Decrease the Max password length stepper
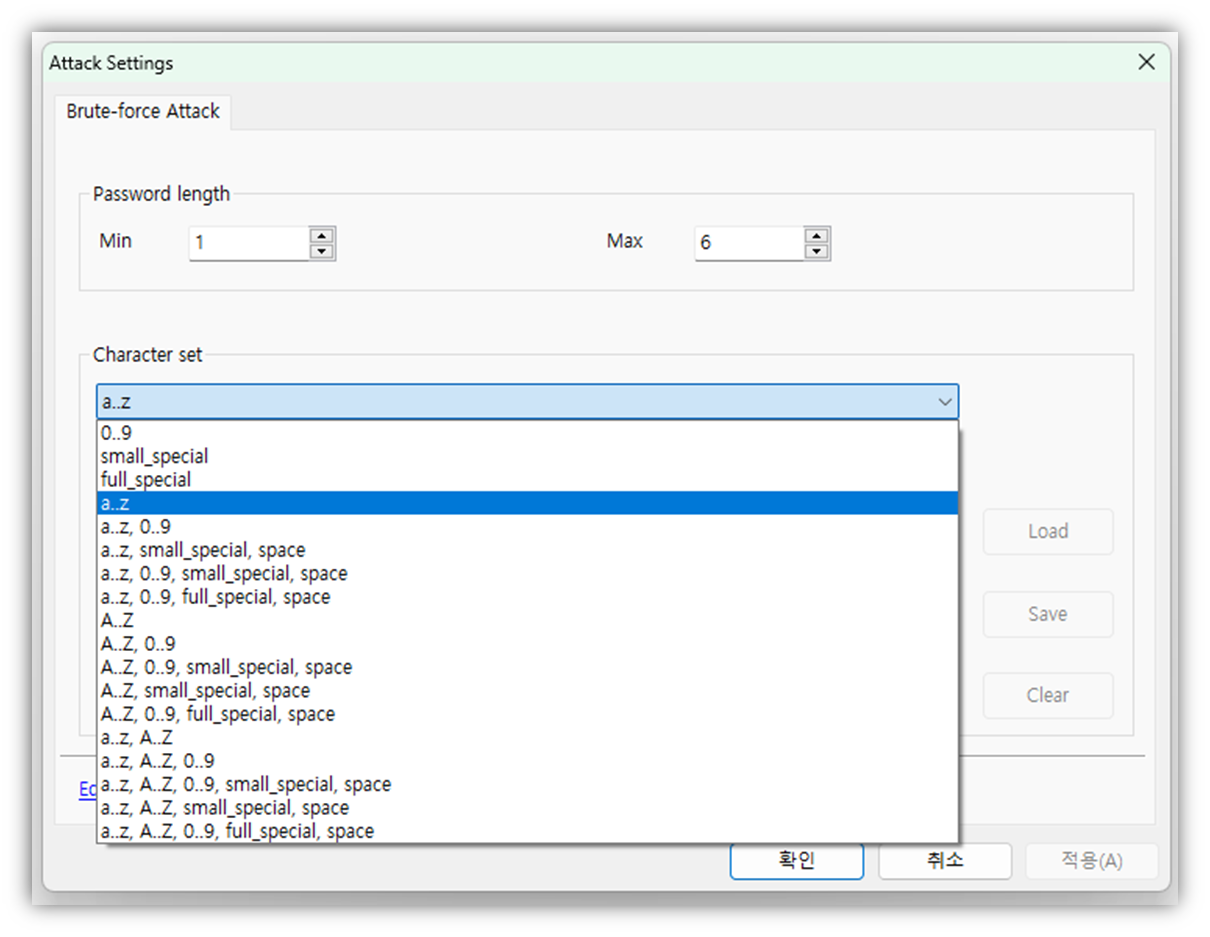Screen dimensions: 1210x937 (x=817, y=251)
